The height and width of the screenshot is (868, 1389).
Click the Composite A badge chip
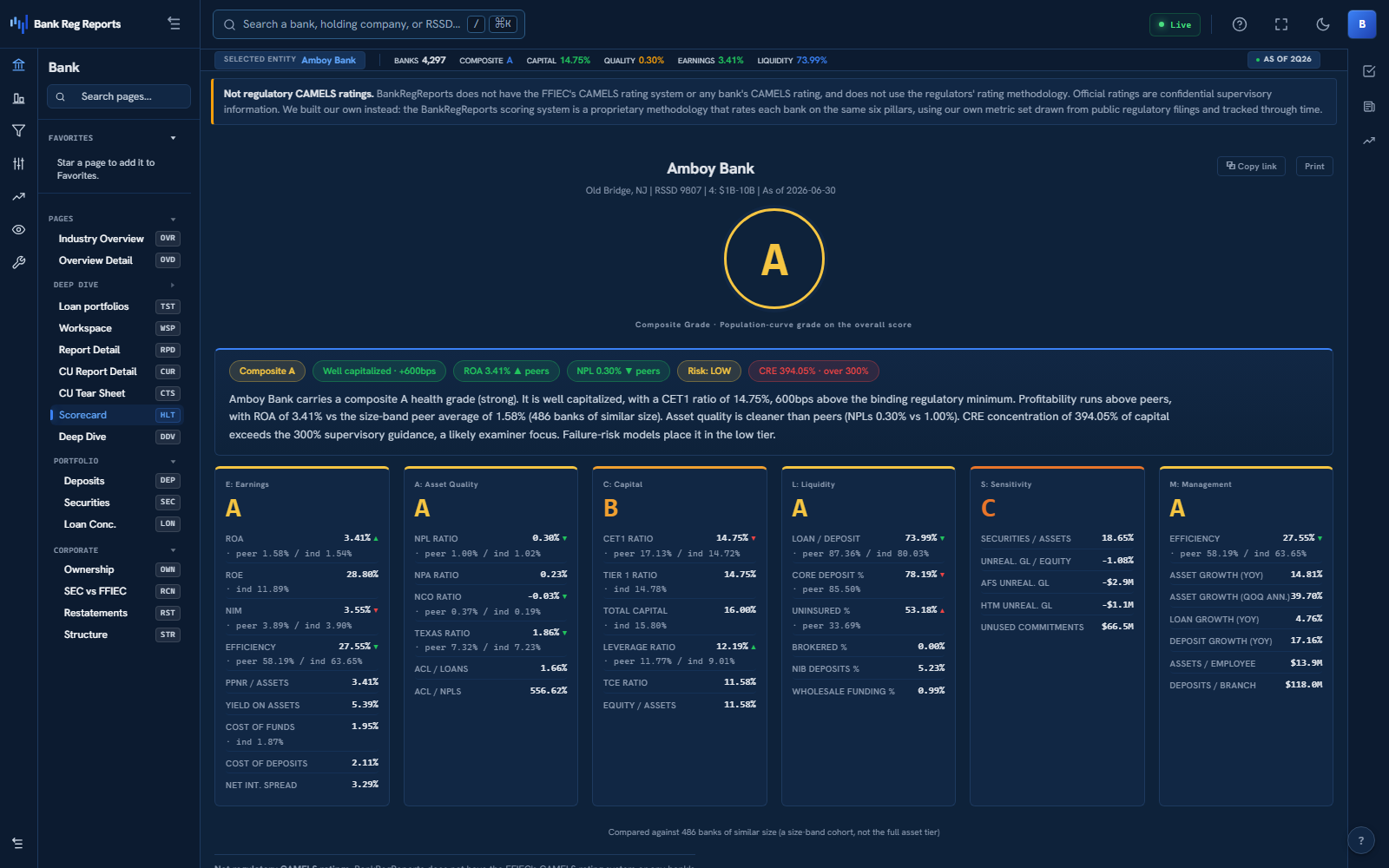(267, 371)
